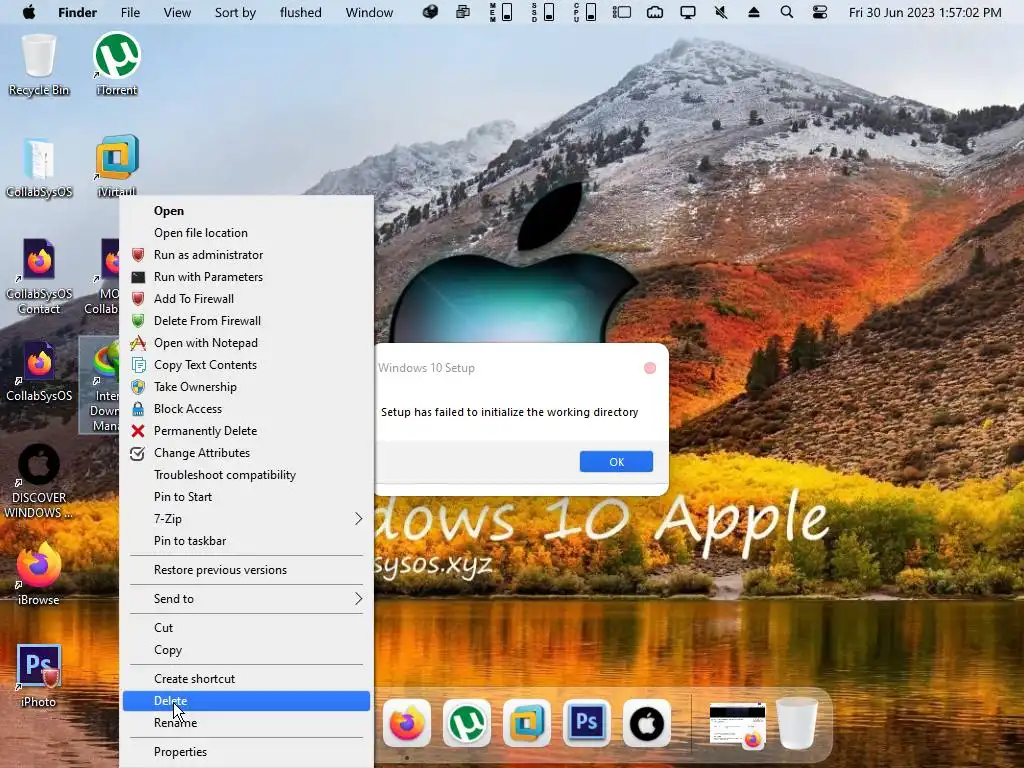
Task: Select Open with Notepad
Action: [x=246, y=343]
